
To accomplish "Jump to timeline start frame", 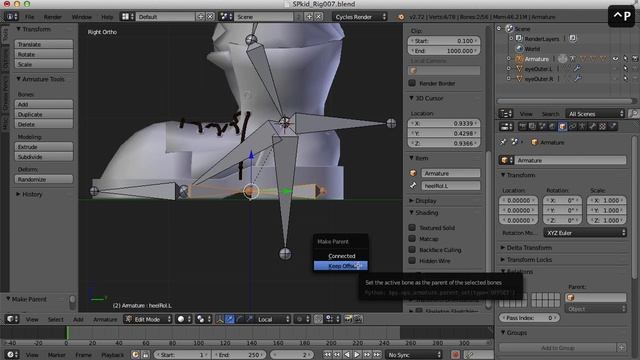I will pyautogui.click(x=327, y=355).
